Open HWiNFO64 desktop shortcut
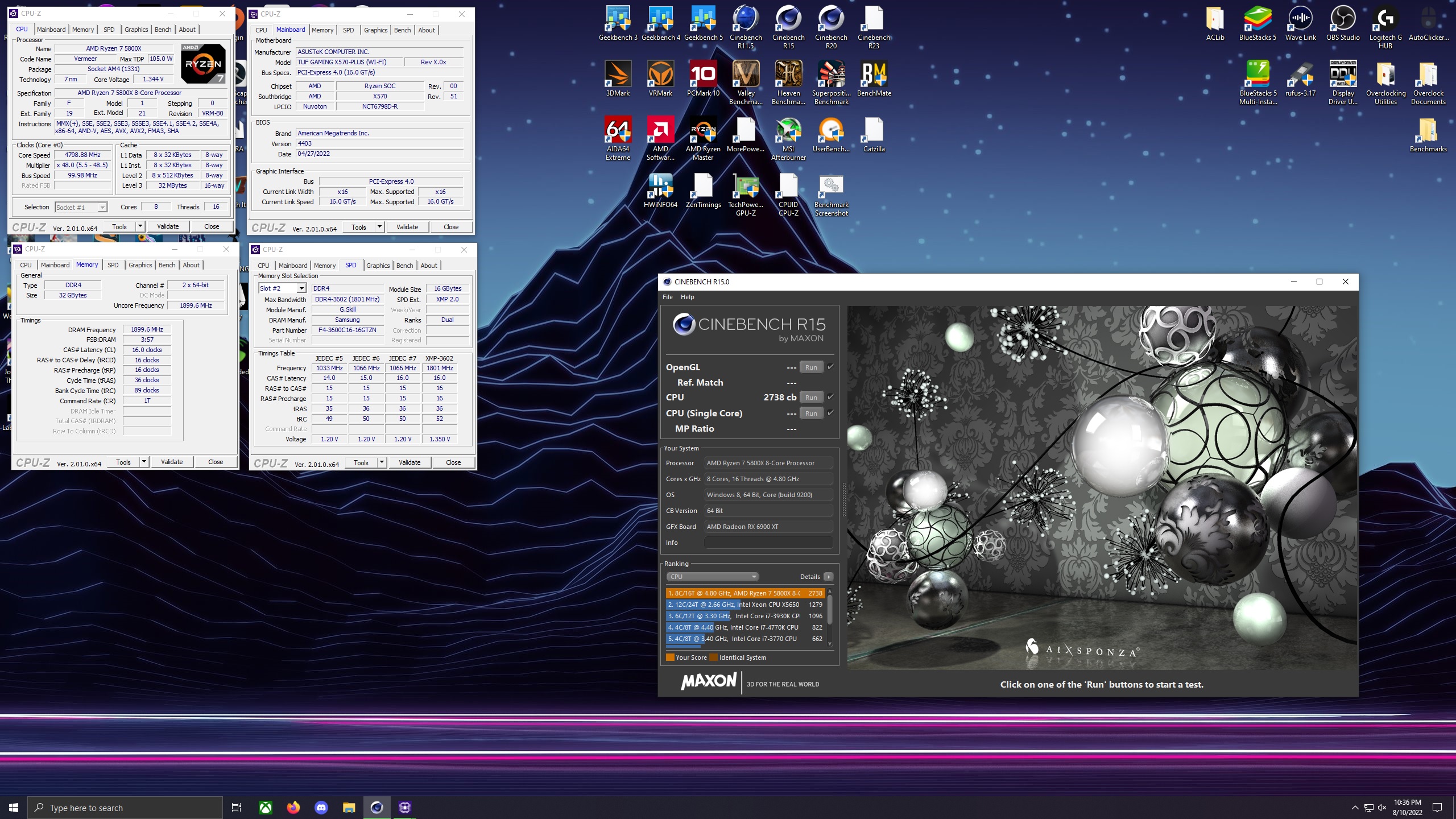This screenshot has height=819, width=1456. [660, 191]
